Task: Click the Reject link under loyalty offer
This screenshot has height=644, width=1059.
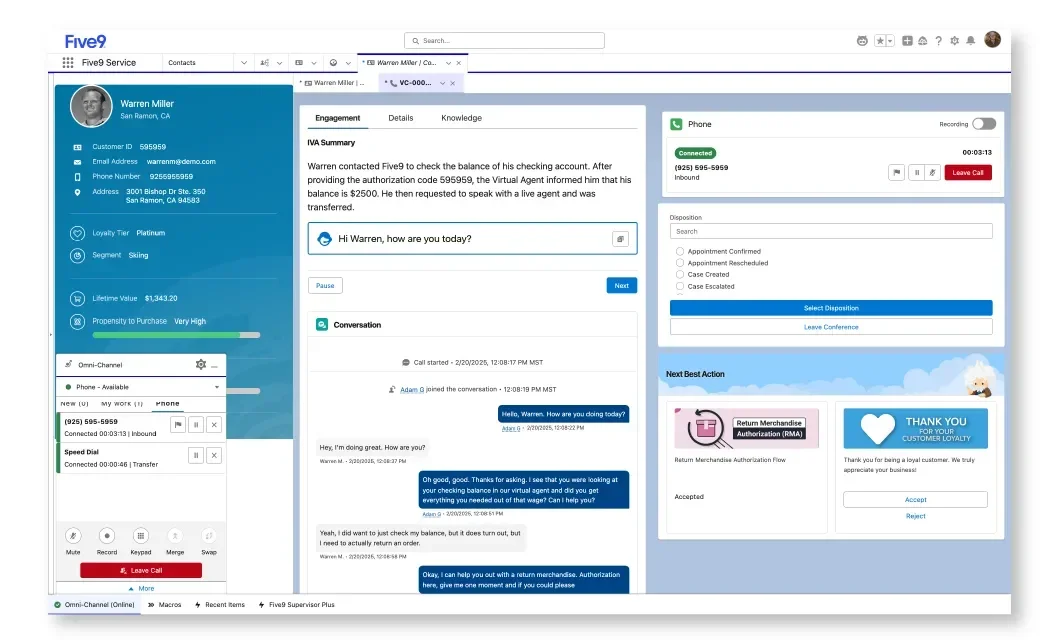Action: pos(915,516)
